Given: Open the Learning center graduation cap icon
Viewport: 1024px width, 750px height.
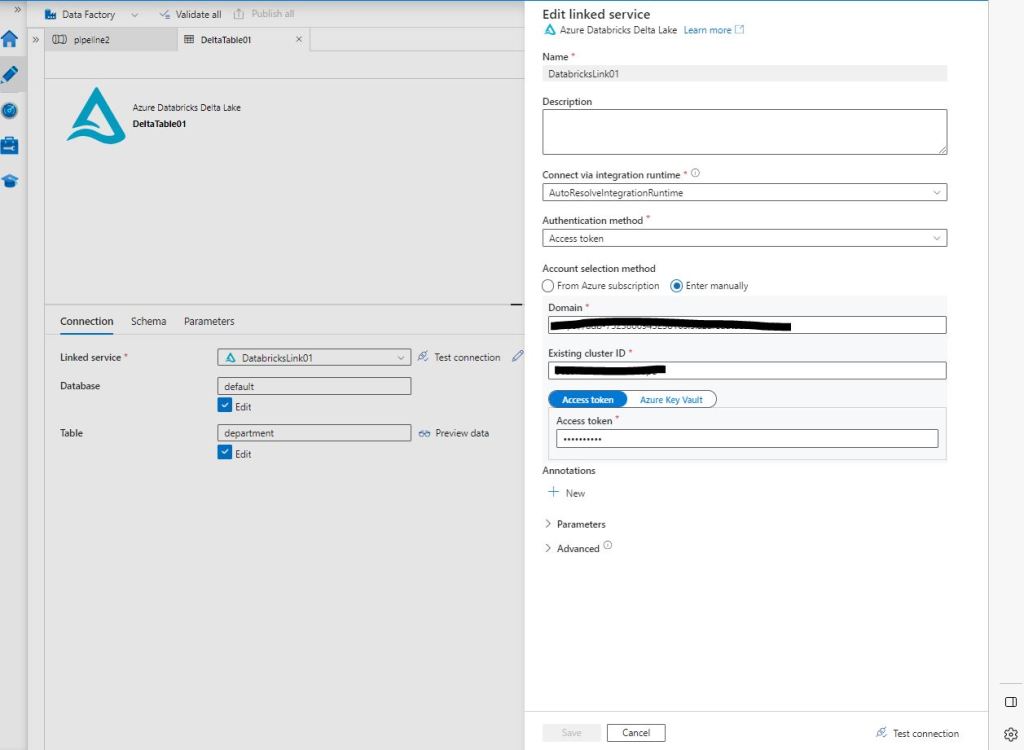Looking at the screenshot, I should click(x=10, y=181).
